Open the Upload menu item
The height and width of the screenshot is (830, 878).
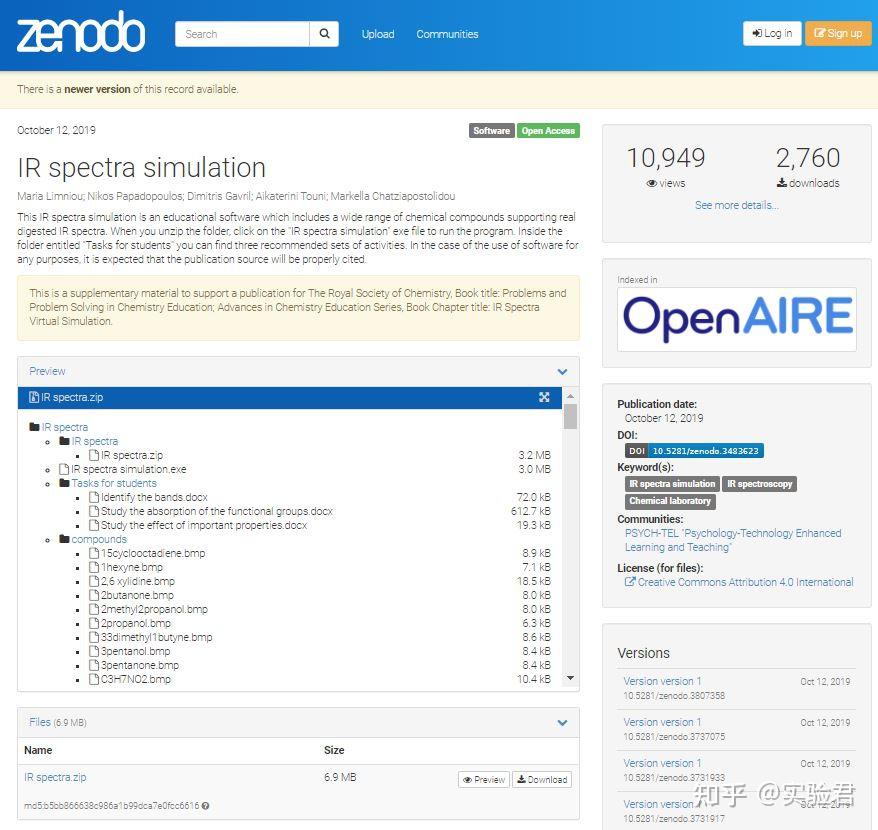click(x=378, y=34)
